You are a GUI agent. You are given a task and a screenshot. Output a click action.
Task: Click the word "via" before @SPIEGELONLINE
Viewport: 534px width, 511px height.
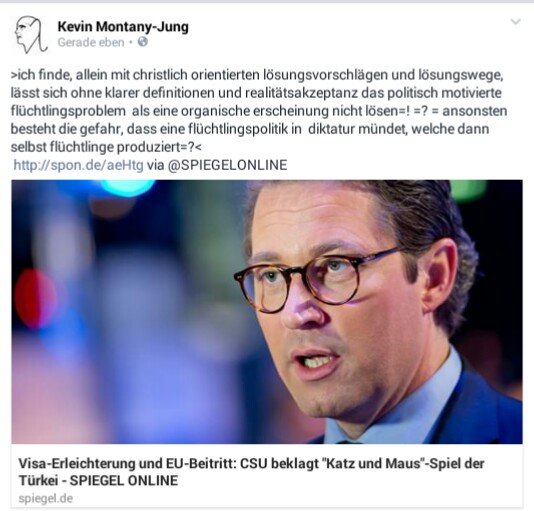(x=156, y=165)
